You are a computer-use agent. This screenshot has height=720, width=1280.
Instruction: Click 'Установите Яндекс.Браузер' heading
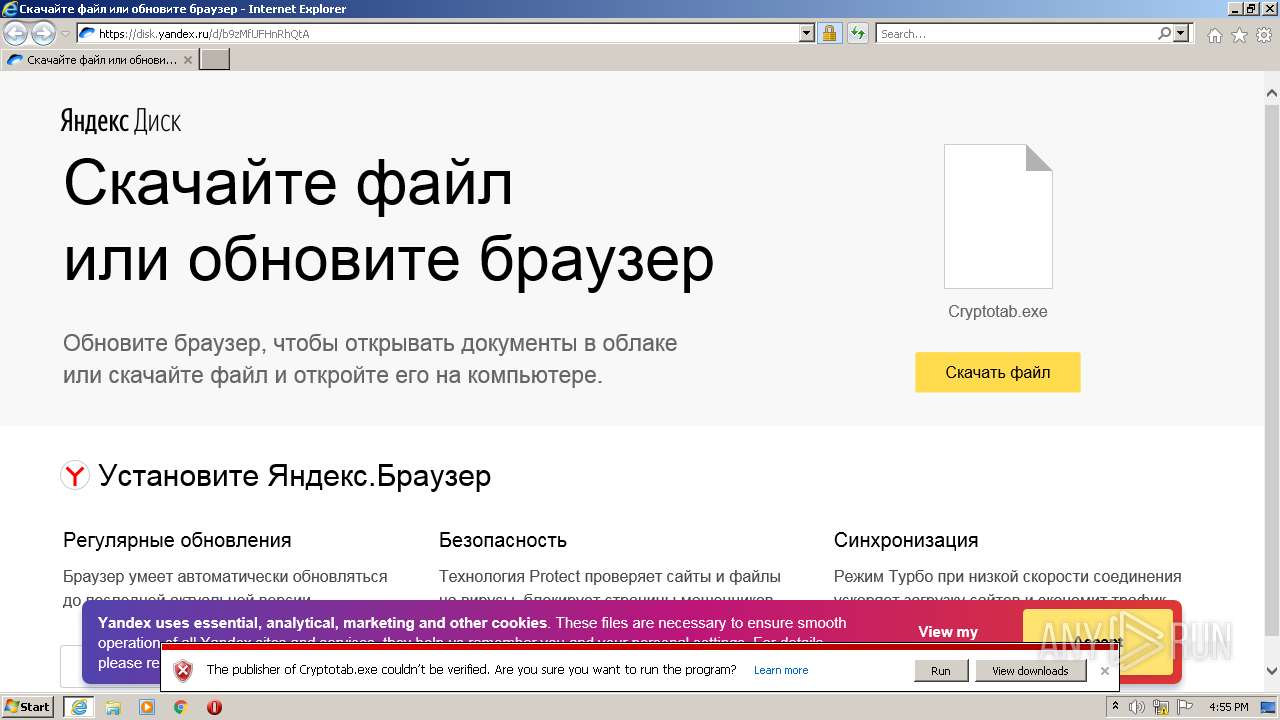pos(295,476)
